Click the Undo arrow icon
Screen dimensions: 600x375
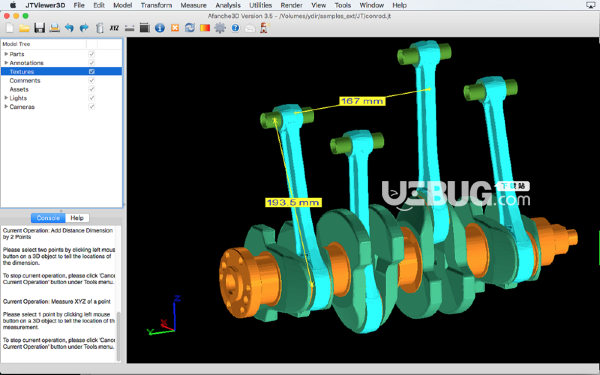(69, 28)
